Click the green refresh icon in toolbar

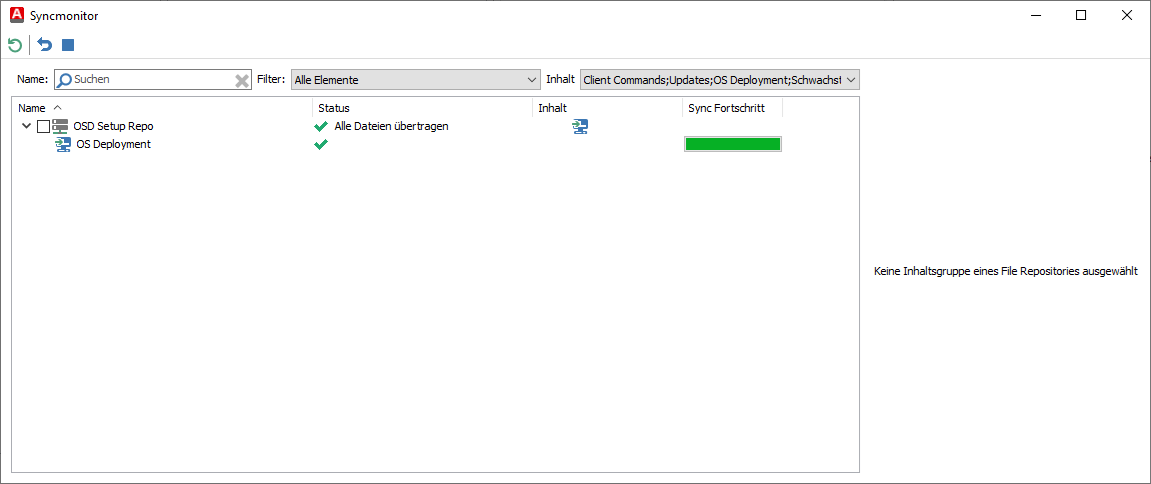(14, 45)
